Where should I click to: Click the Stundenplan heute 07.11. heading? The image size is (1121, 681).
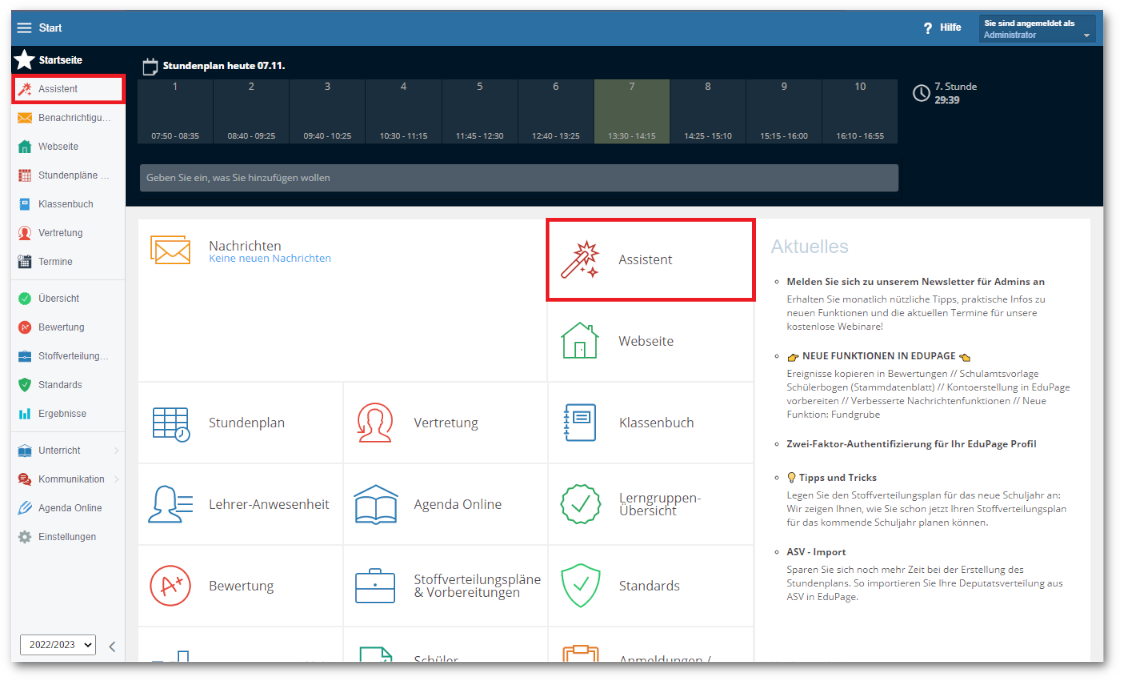224,66
